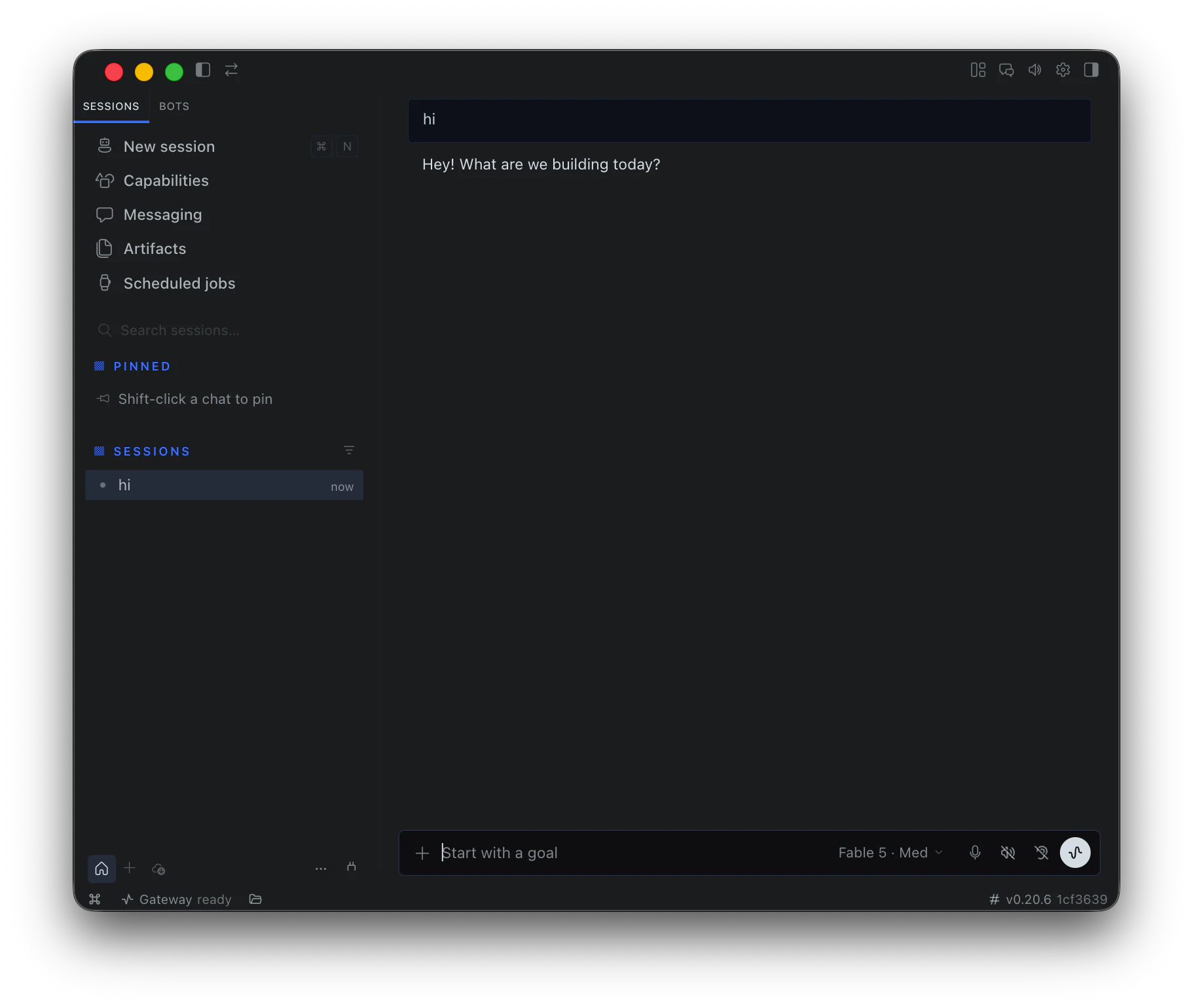Click the plus attach icon in composer

pyautogui.click(x=422, y=853)
